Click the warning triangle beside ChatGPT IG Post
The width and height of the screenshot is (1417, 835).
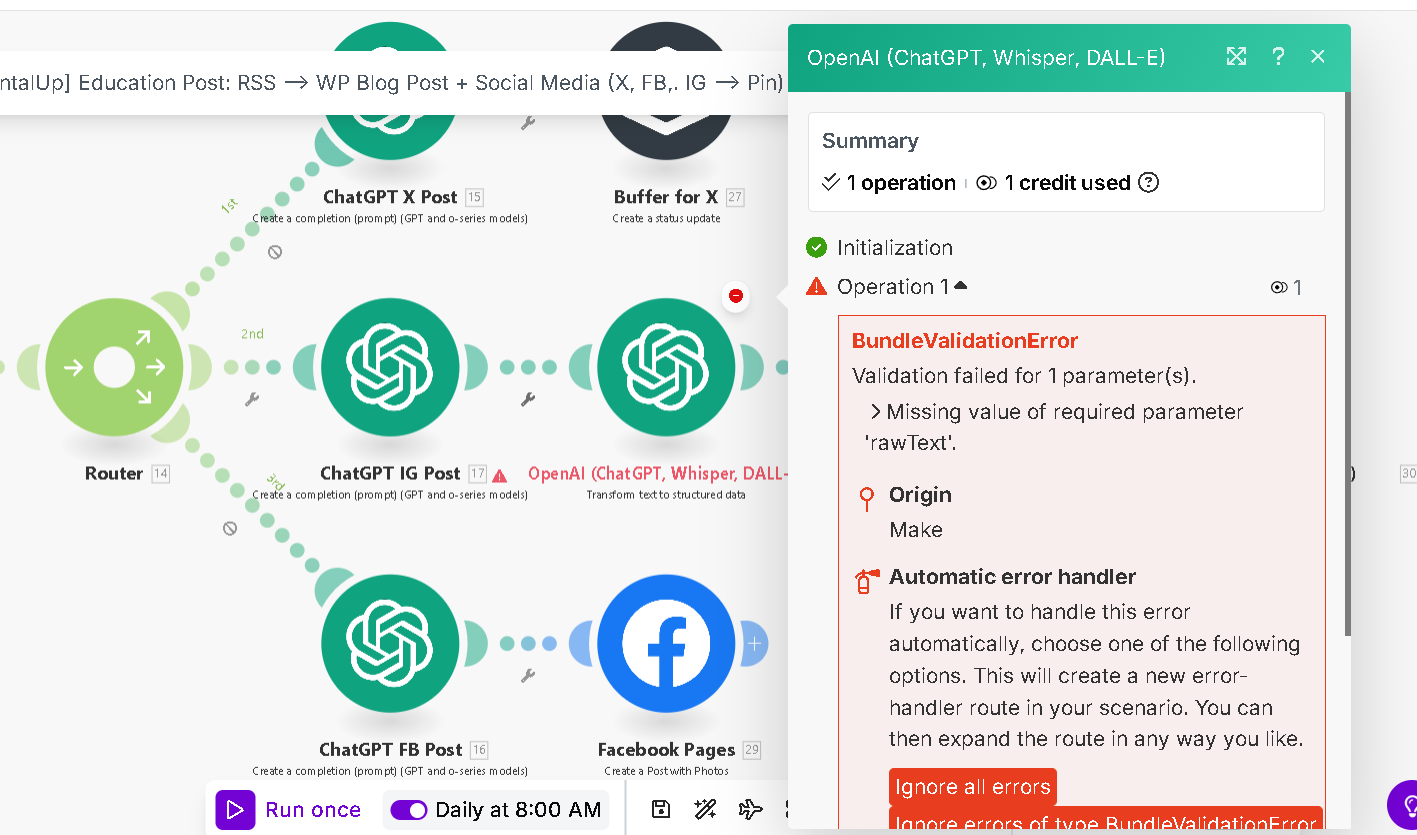499,475
